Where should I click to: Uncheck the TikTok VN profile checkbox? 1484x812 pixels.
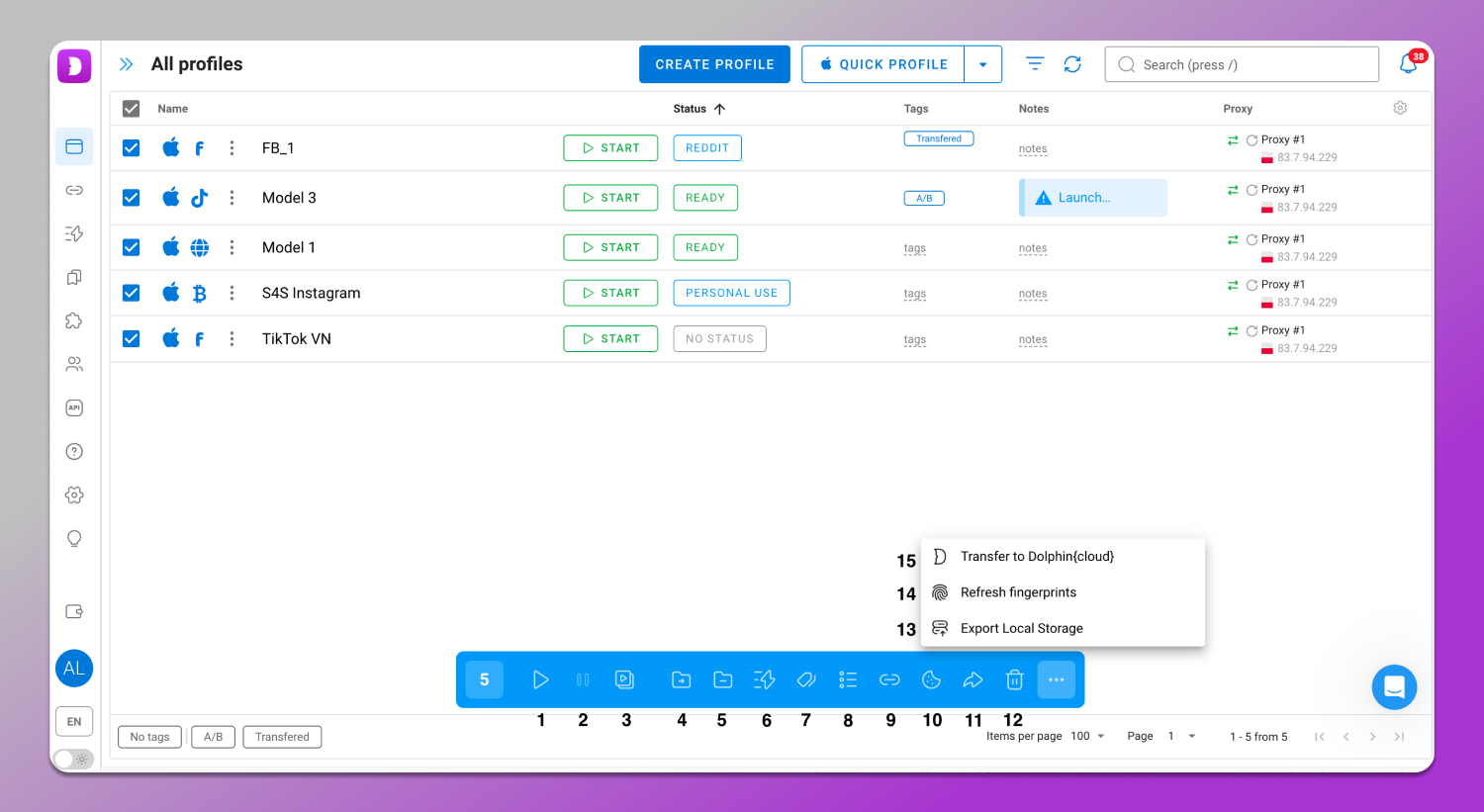click(132, 339)
